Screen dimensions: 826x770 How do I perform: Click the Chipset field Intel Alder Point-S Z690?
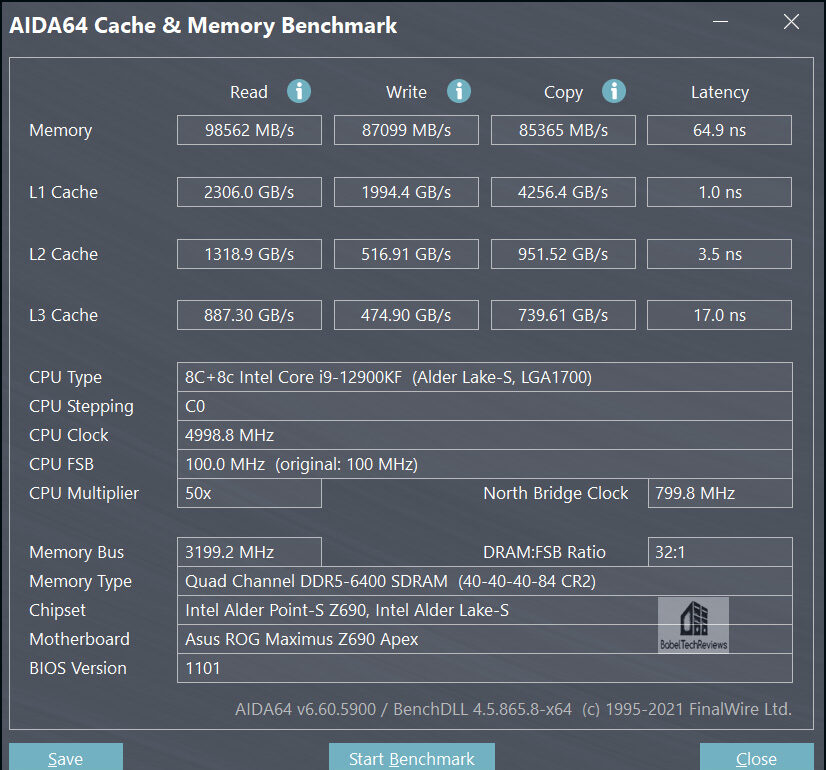[x=485, y=610]
